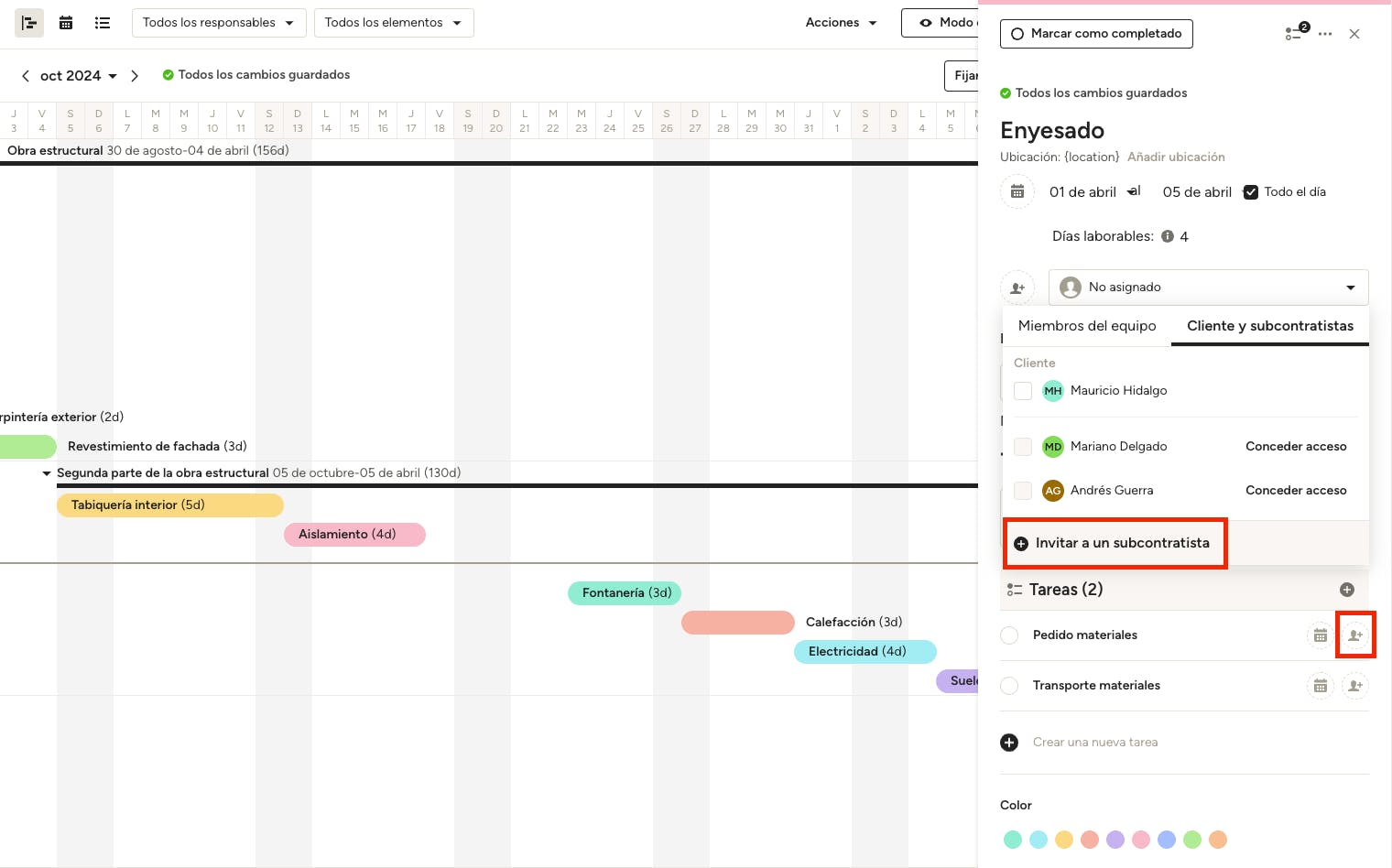Switch to Miembros del equipo tab
This screenshot has width=1392, height=868.
click(x=1086, y=326)
